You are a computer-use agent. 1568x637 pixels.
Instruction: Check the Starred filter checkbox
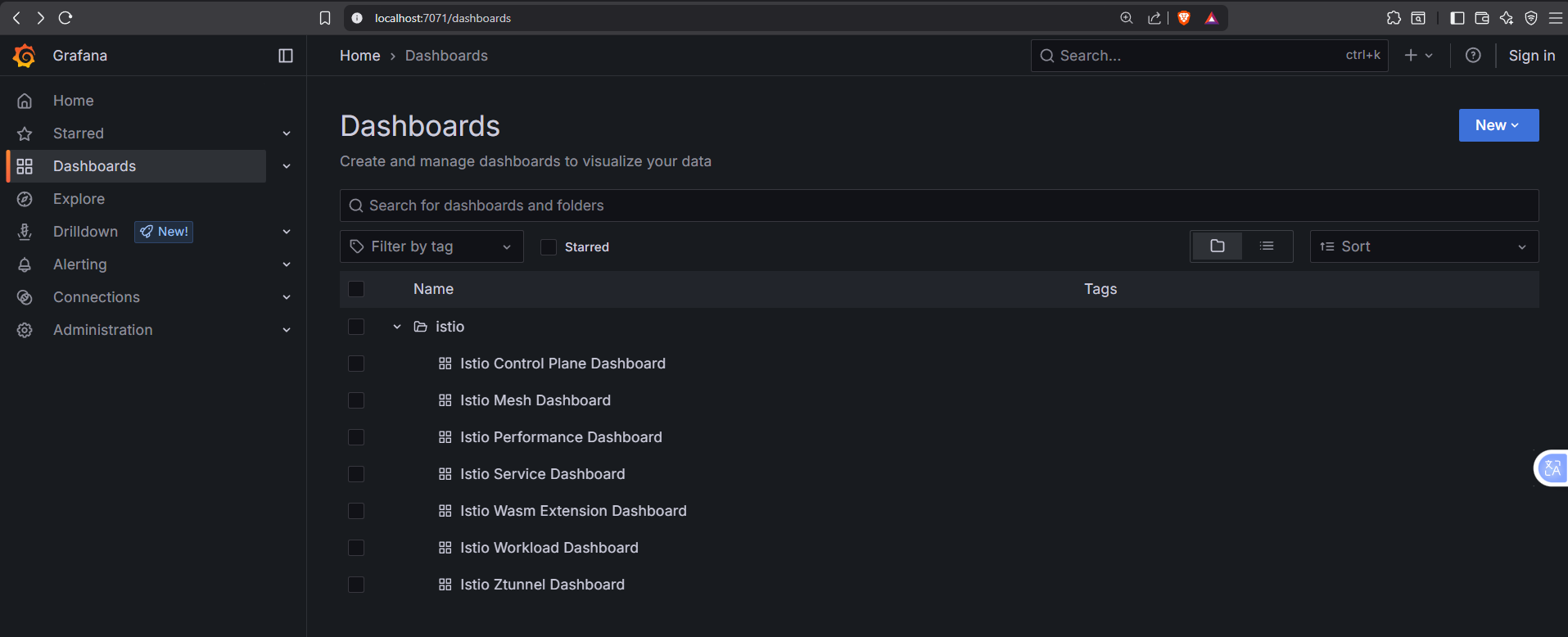549,247
